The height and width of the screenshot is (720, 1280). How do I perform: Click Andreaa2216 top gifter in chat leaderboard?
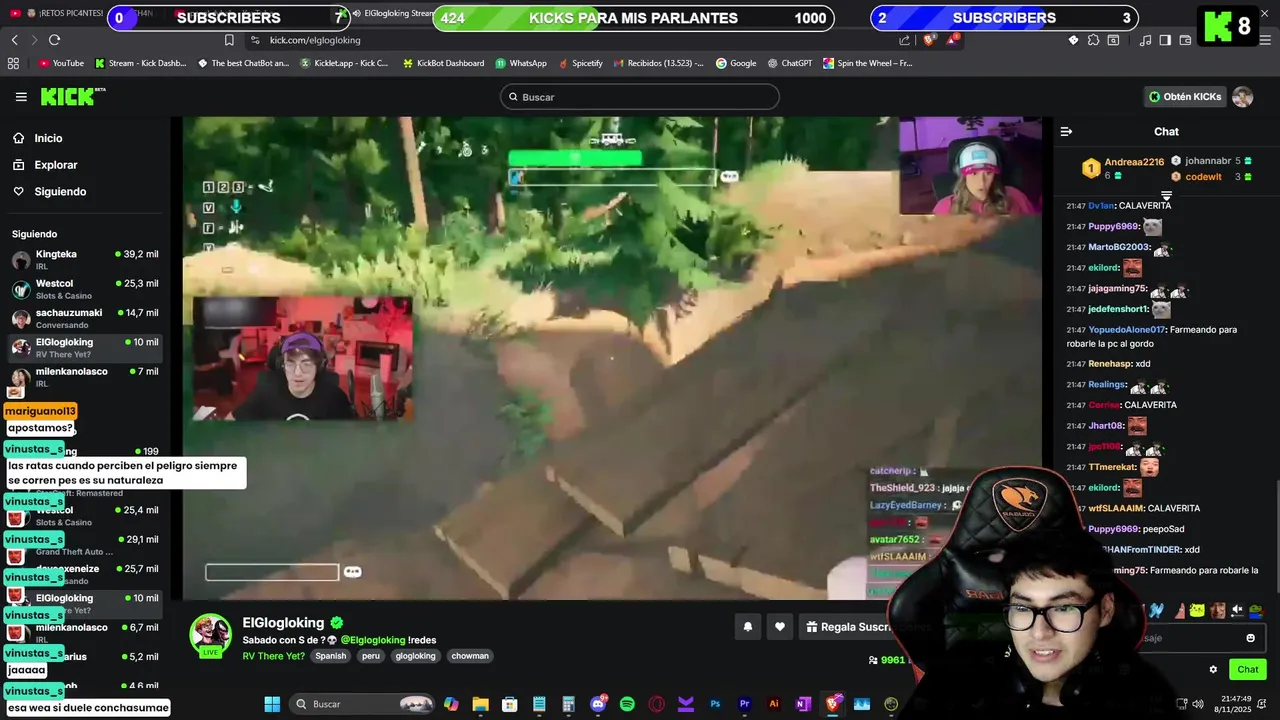tap(1123, 168)
